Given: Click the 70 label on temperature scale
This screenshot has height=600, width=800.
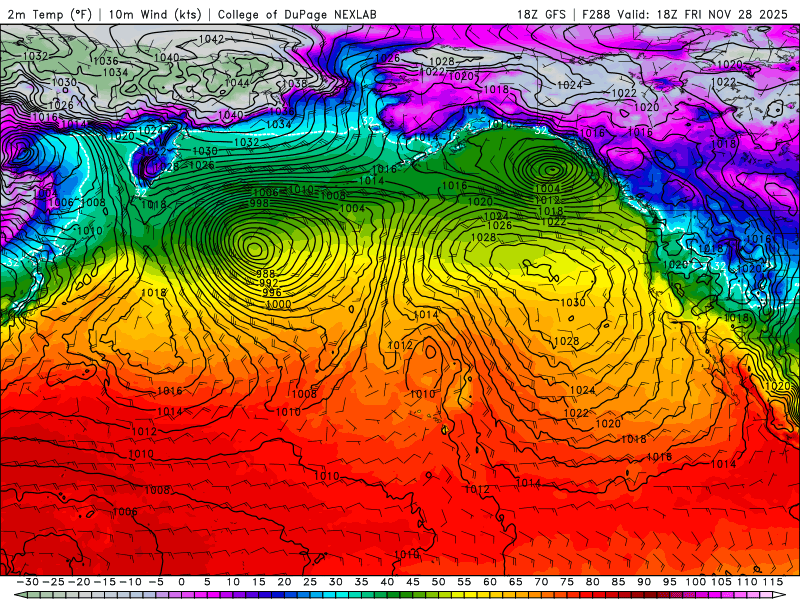Looking at the screenshot, I should coord(541,582).
